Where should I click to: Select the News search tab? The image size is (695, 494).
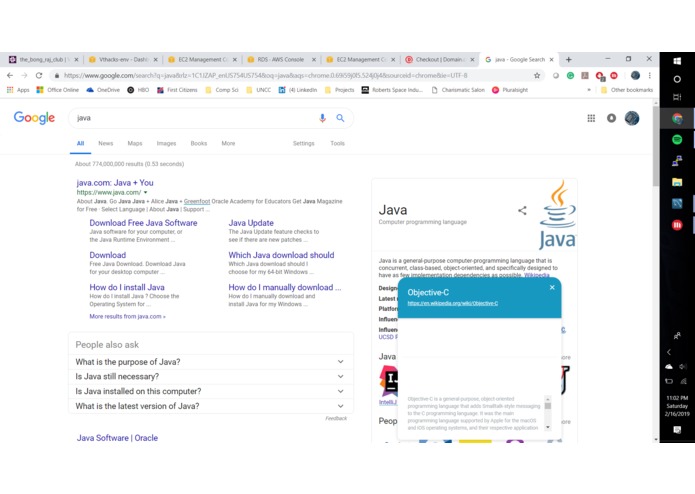[x=105, y=144]
